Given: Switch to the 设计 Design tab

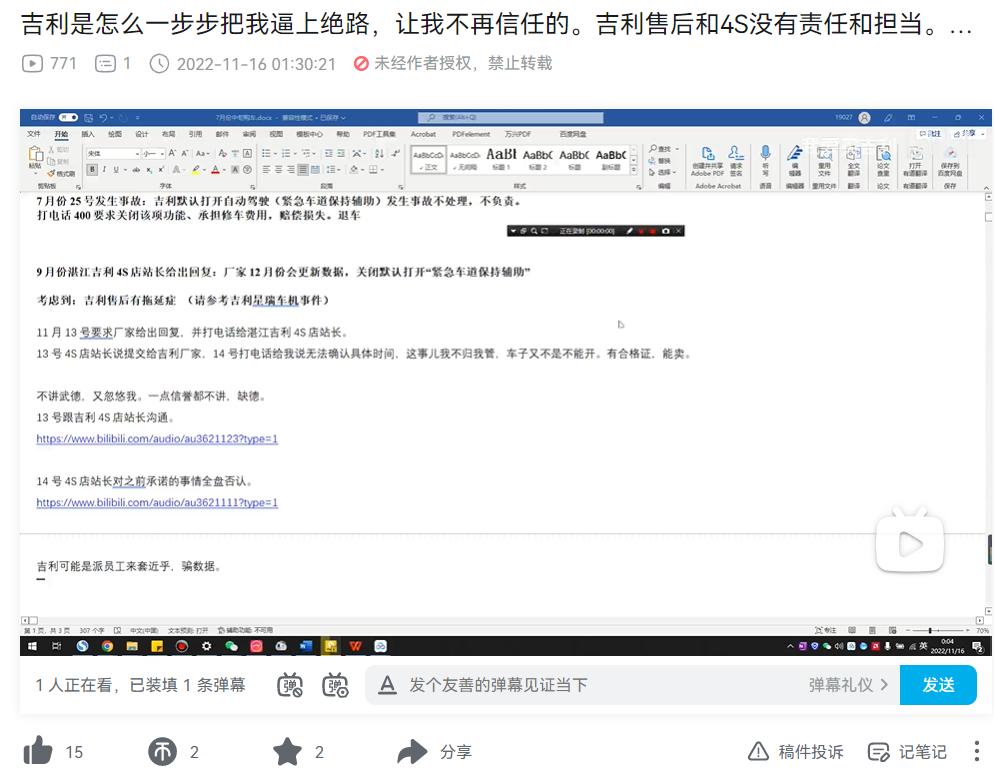Looking at the screenshot, I should tap(141, 134).
